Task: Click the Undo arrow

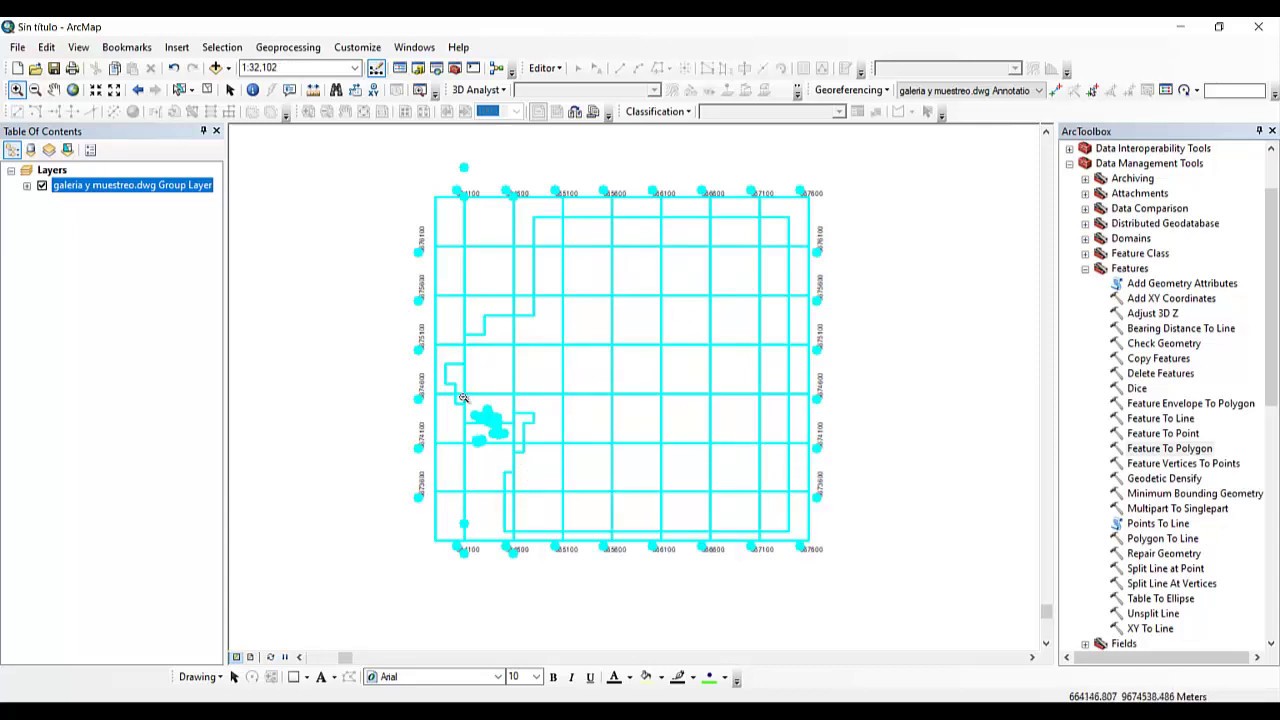Action: (x=173, y=68)
